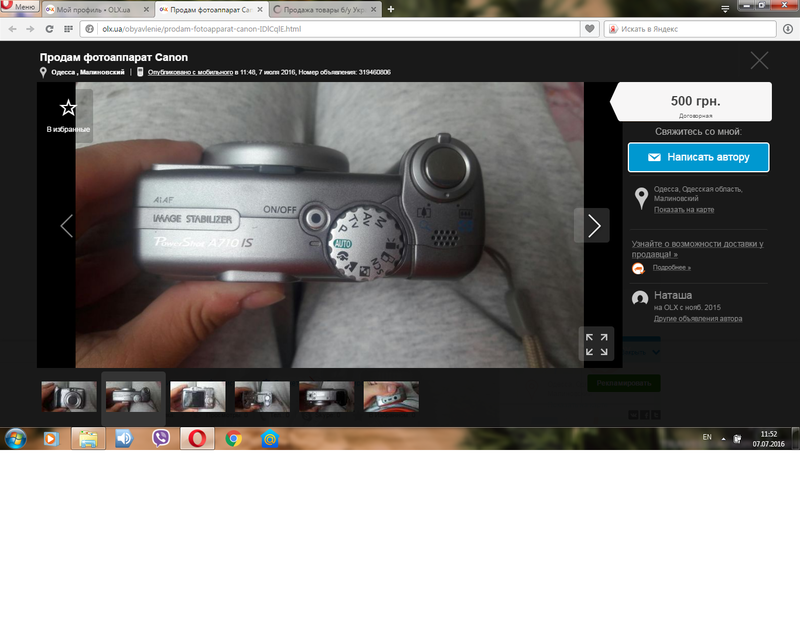
Task: Bookmark page with the heart icon
Action: [x=589, y=29]
